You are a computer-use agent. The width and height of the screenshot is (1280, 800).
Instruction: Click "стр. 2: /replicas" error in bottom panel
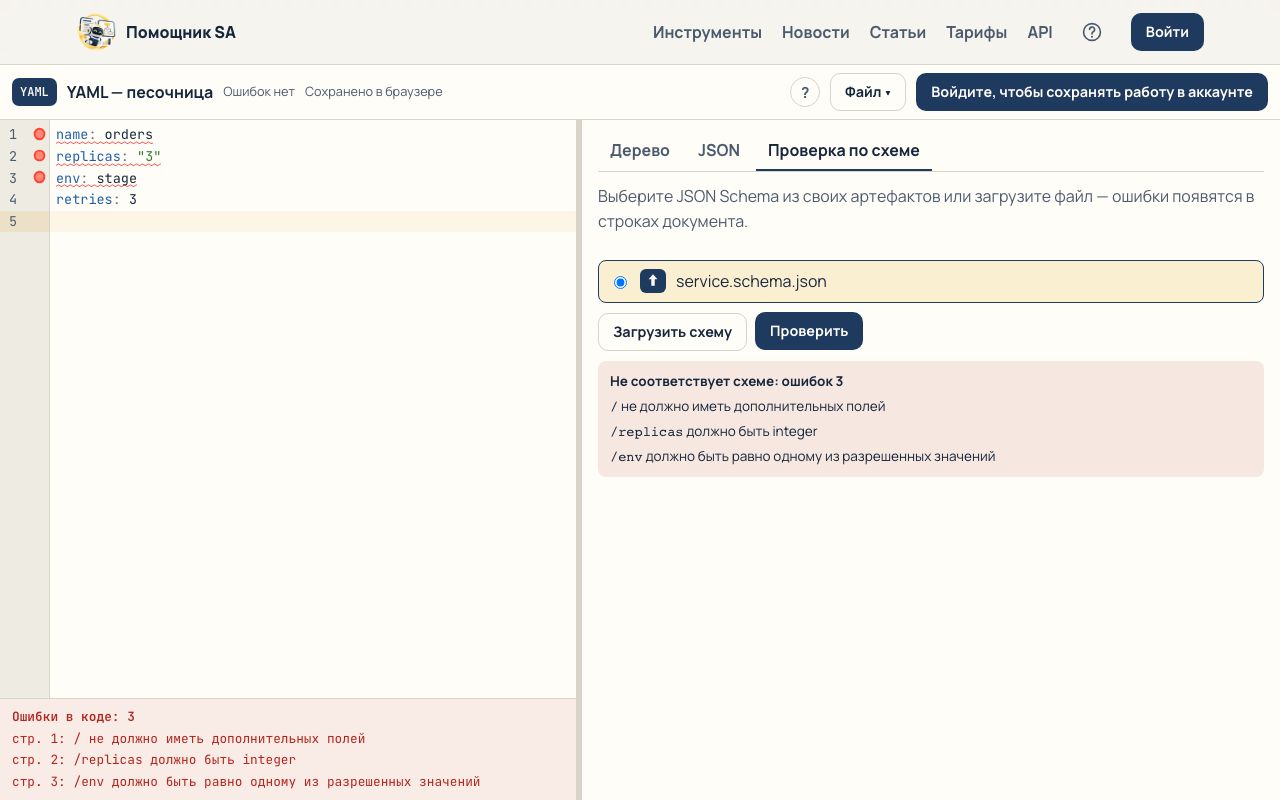[154, 760]
